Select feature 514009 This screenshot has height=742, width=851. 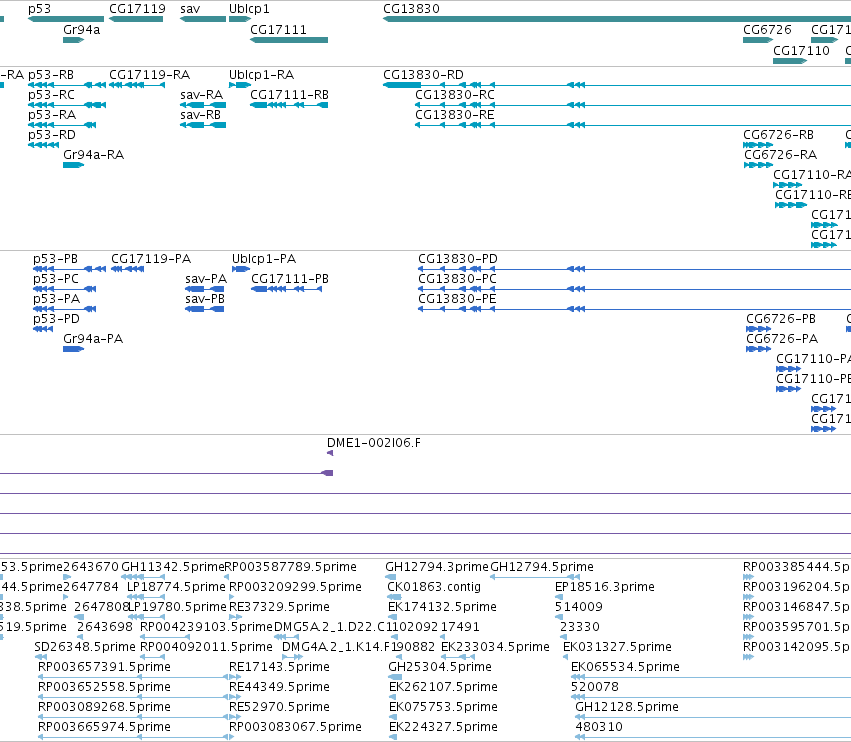pos(579,607)
